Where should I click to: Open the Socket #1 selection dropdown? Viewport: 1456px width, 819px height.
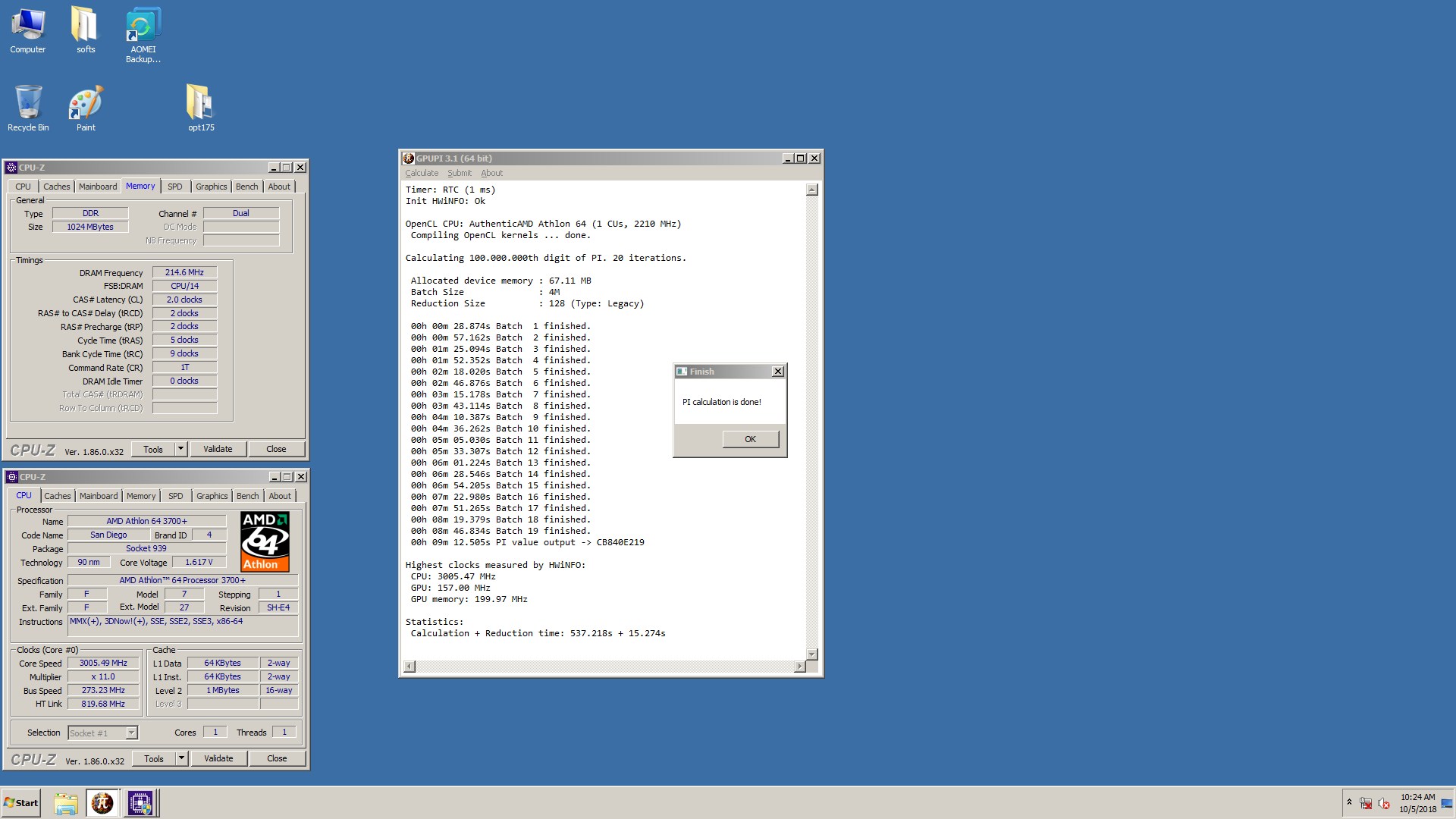point(103,733)
